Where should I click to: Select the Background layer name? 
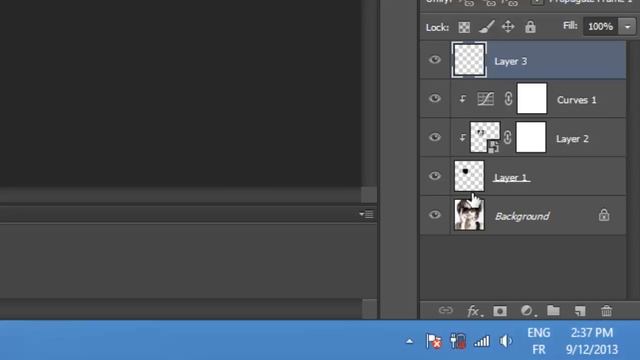522,216
